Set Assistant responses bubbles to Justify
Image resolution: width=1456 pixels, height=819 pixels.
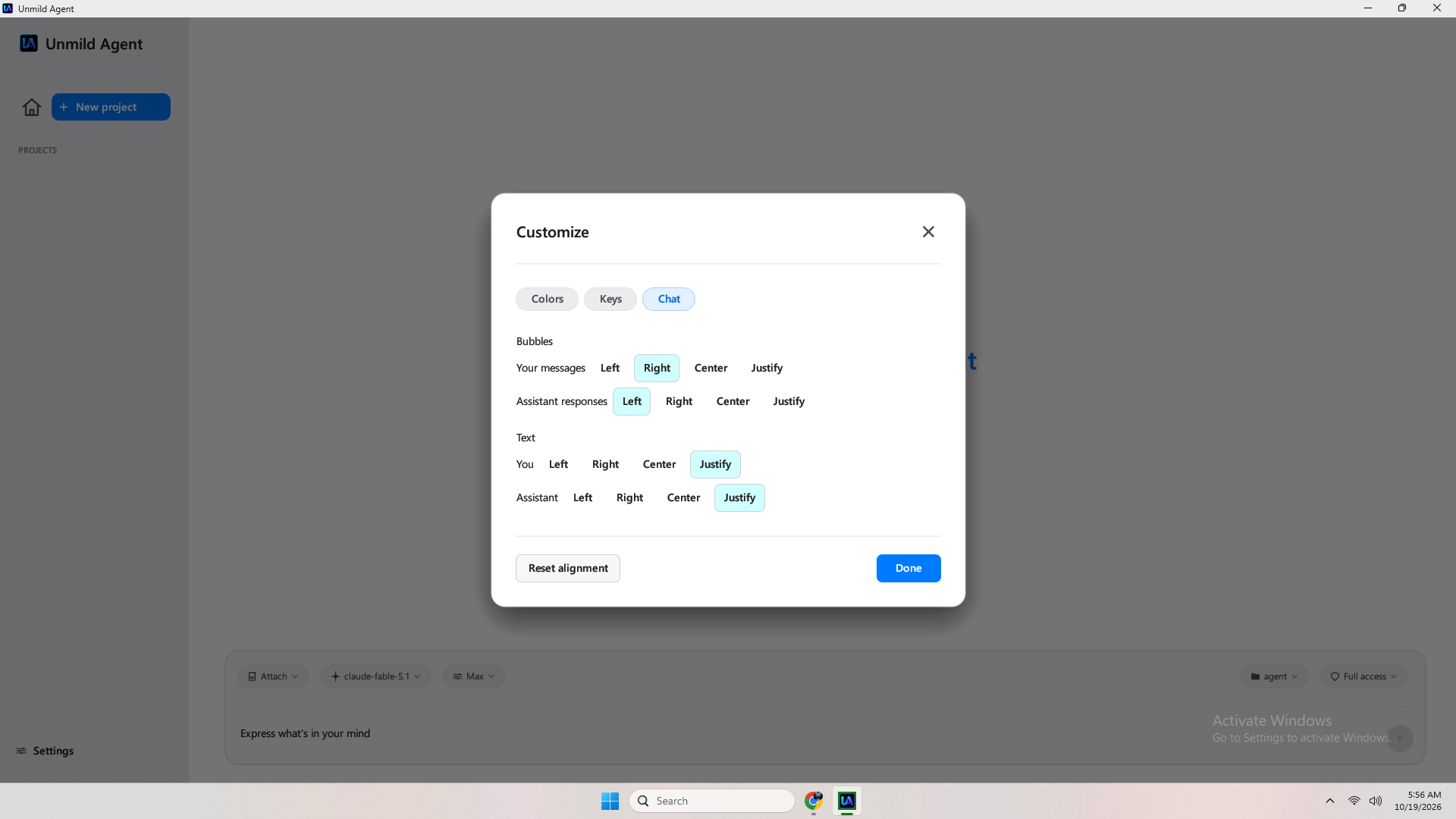[x=789, y=401]
